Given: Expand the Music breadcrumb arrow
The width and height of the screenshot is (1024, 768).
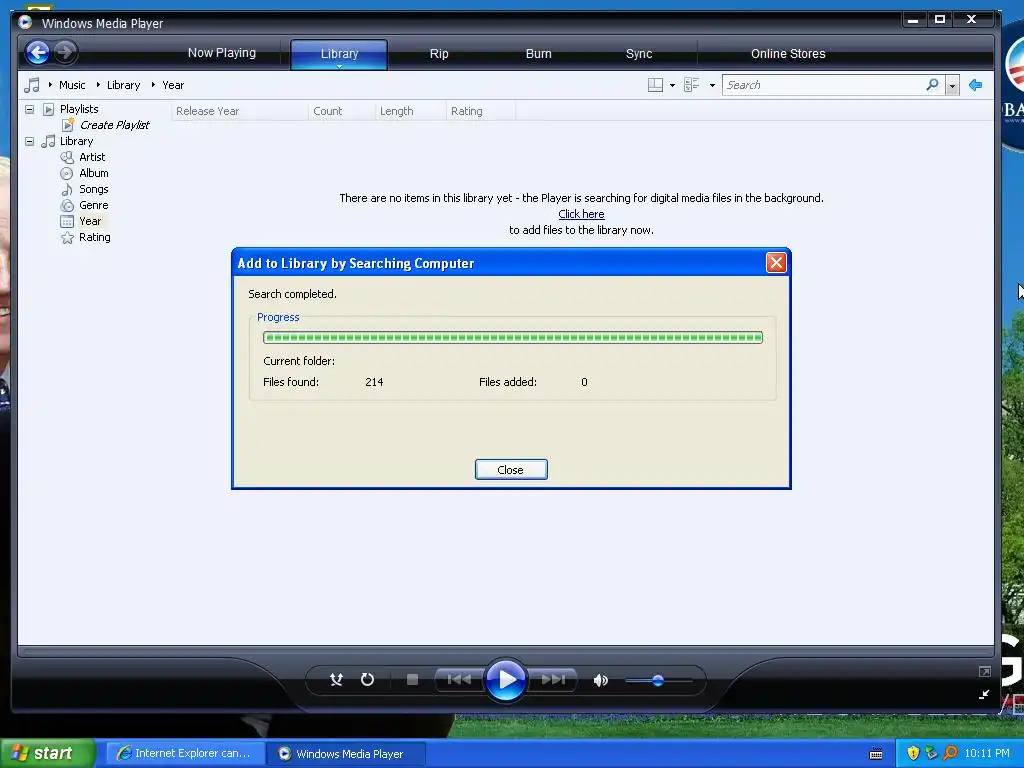Looking at the screenshot, I should tap(50, 85).
